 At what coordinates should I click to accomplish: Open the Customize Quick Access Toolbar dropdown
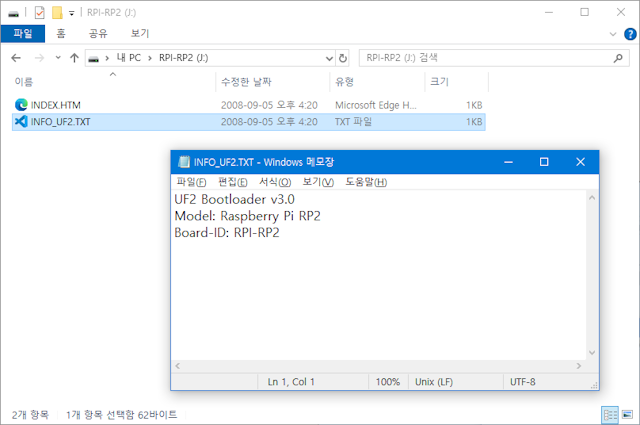coord(71,13)
